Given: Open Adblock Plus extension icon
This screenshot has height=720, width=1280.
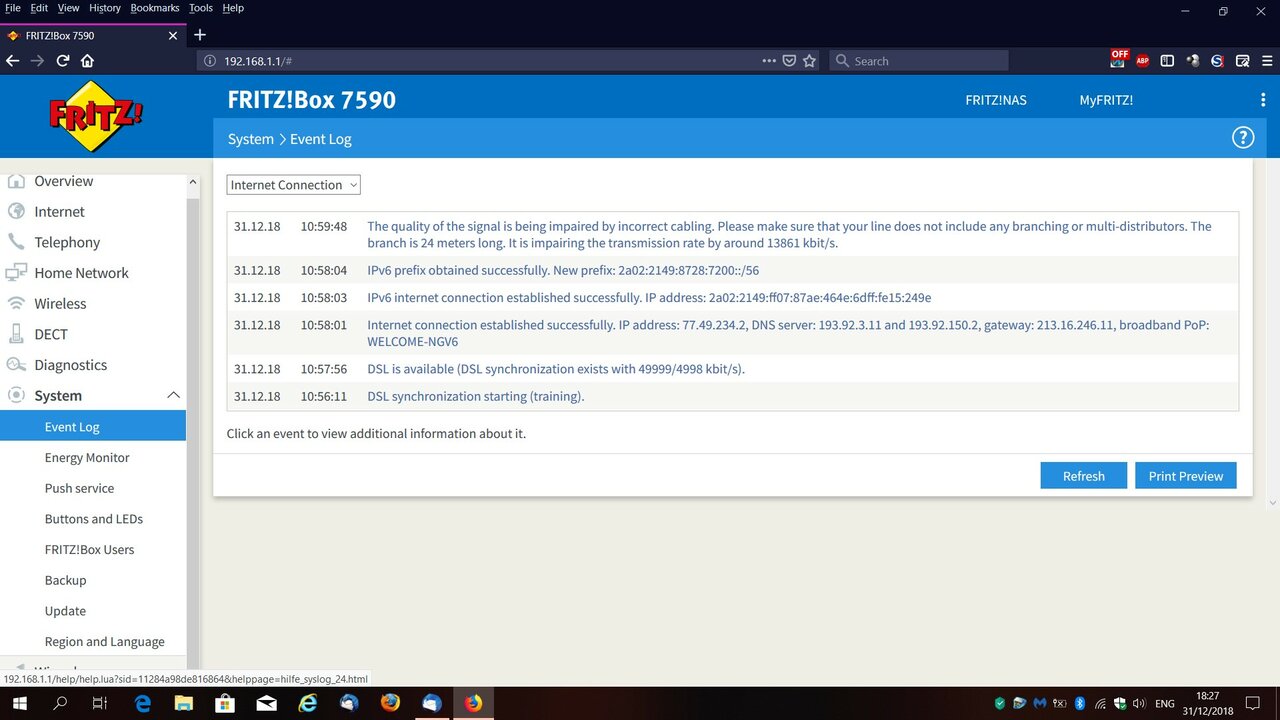Looking at the screenshot, I should coord(1142,61).
